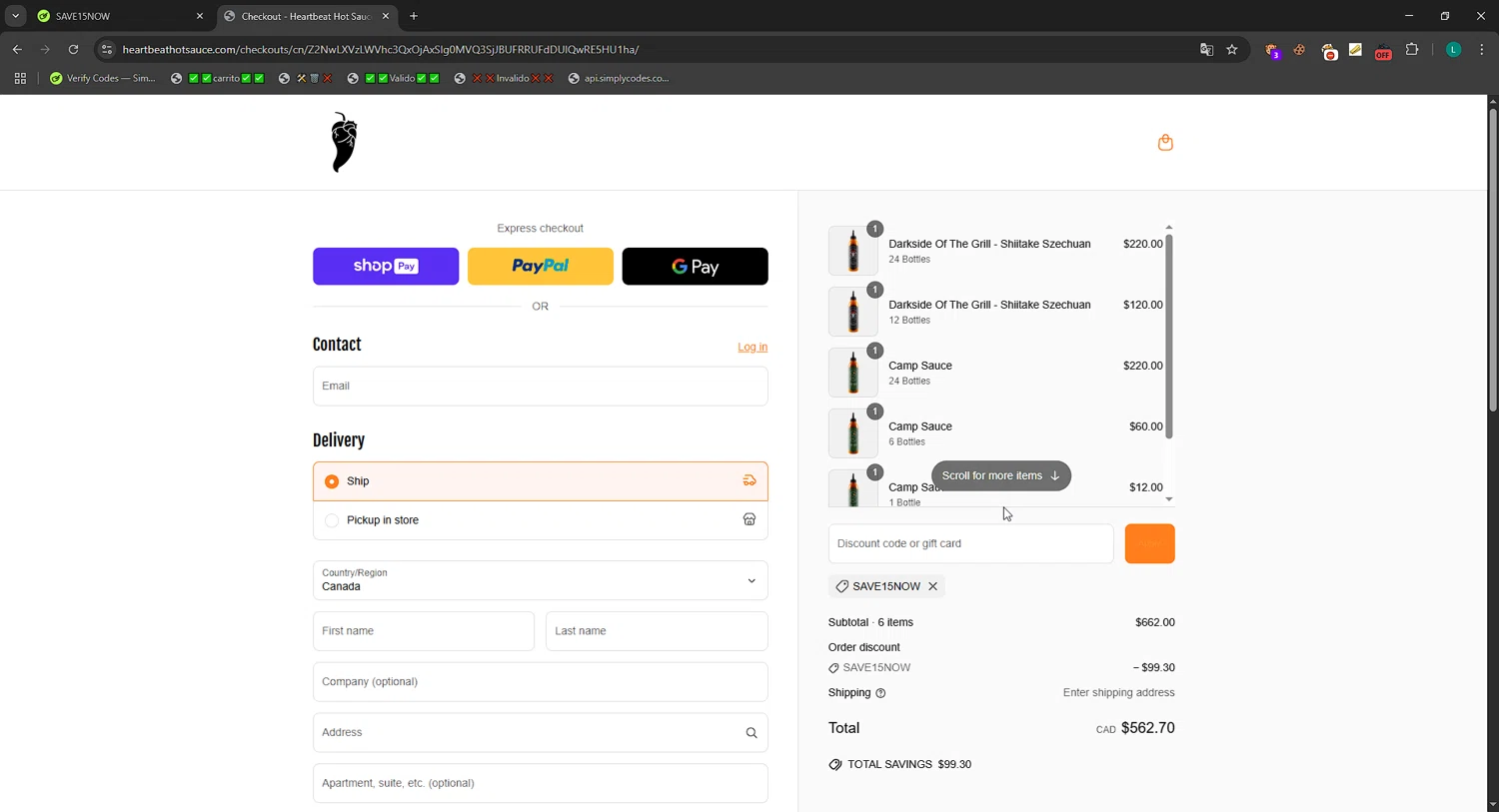
Task: Click the Heartbeat chili pepper logo
Action: 344,142
